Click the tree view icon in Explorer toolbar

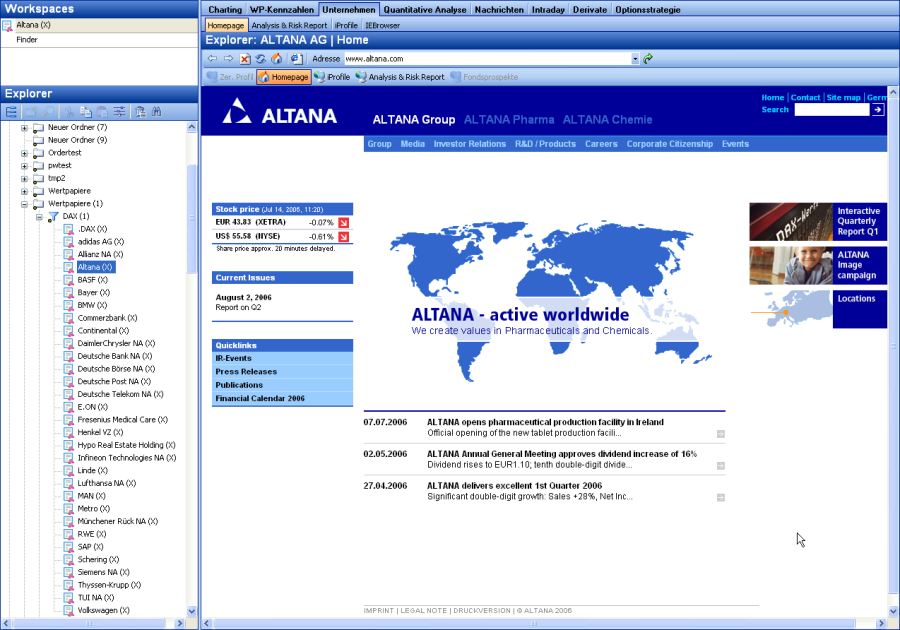pyautogui.click(x=12, y=112)
